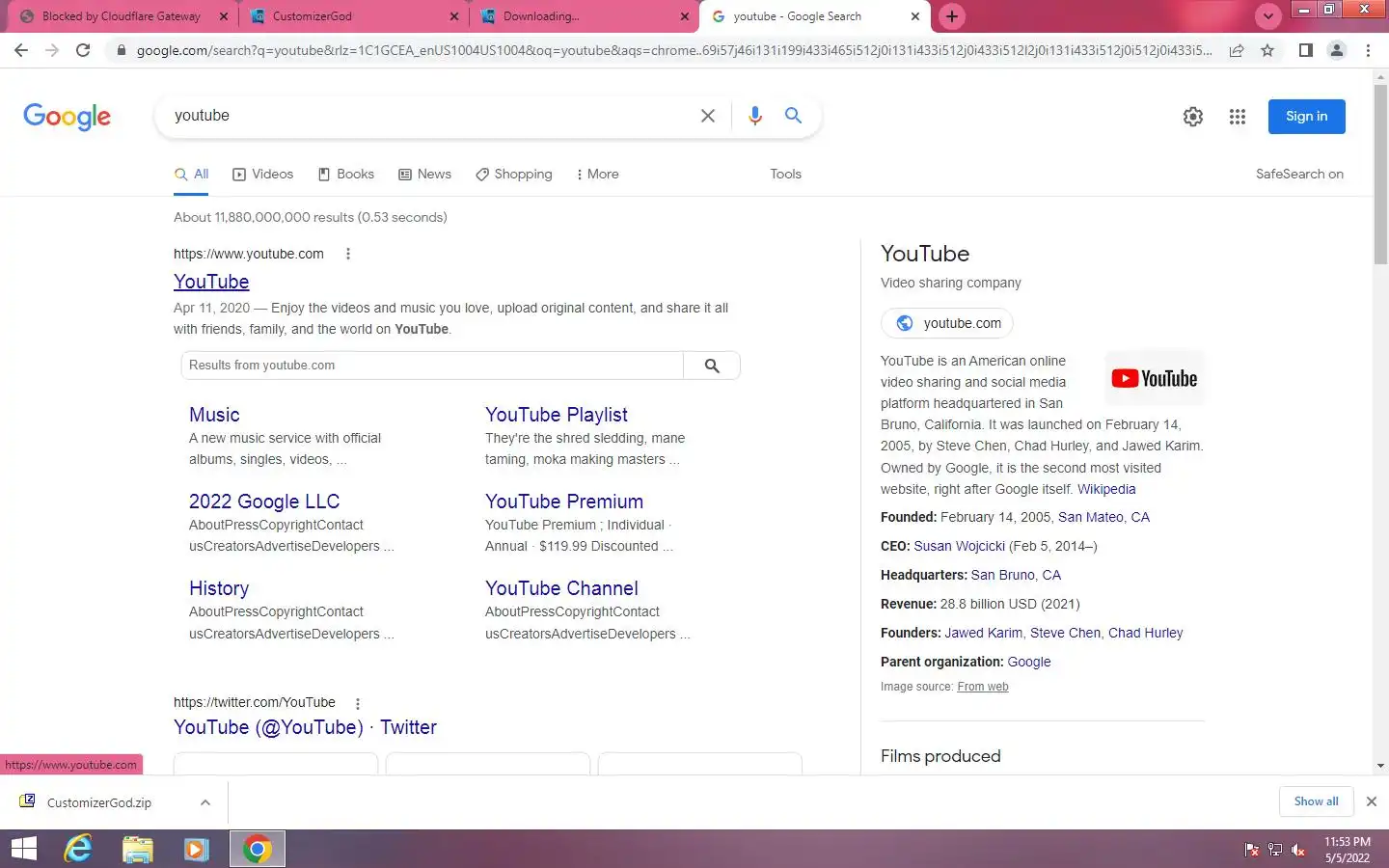Image resolution: width=1389 pixels, height=868 pixels.
Task: Open options dots next to twitter.com/YouTube
Action: [358, 704]
